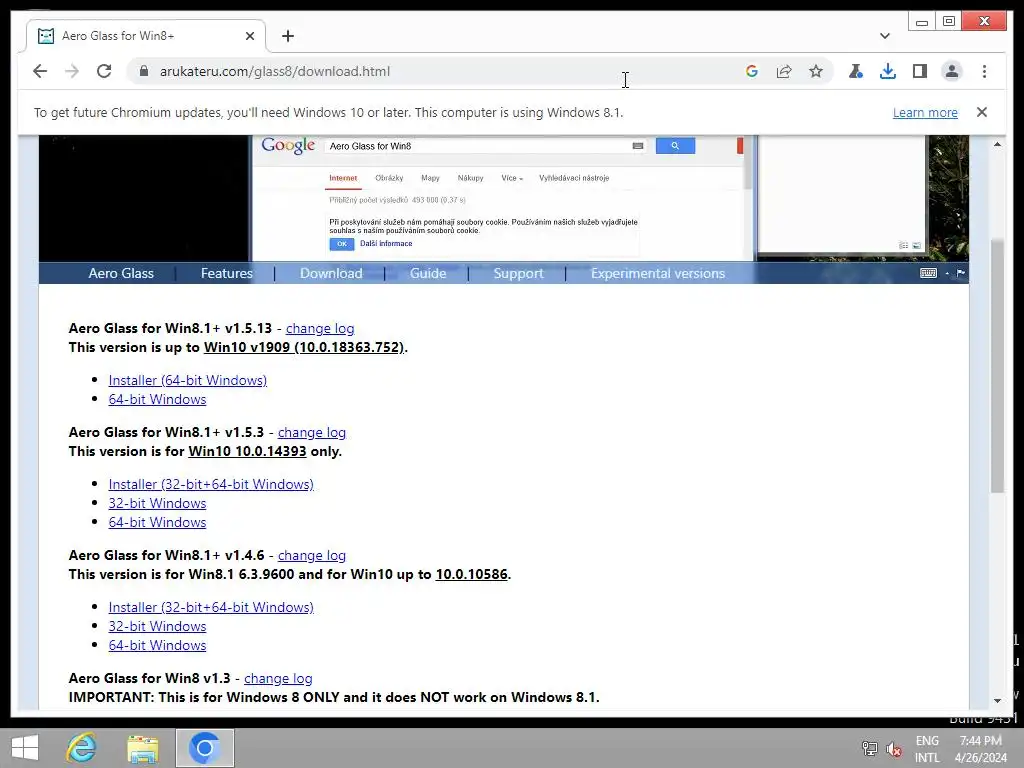Open change log for Win8 v1.3

pos(278,678)
